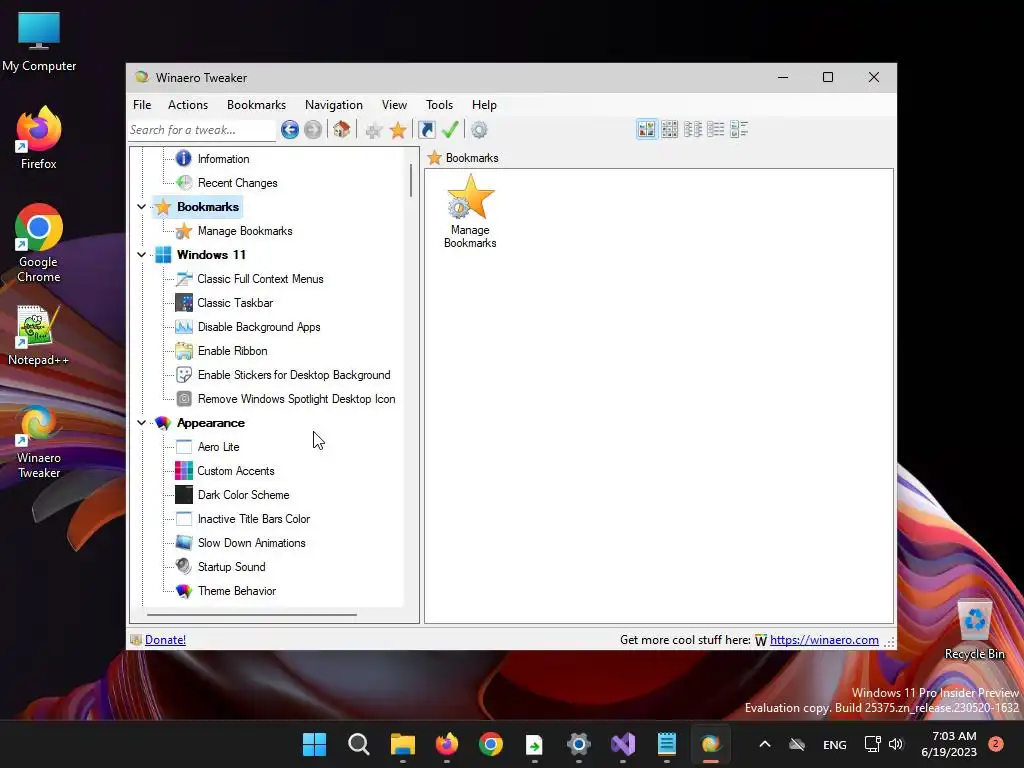Select Slow Down Animations tweak
This screenshot has width=1024, height=768.
point(251,543)
